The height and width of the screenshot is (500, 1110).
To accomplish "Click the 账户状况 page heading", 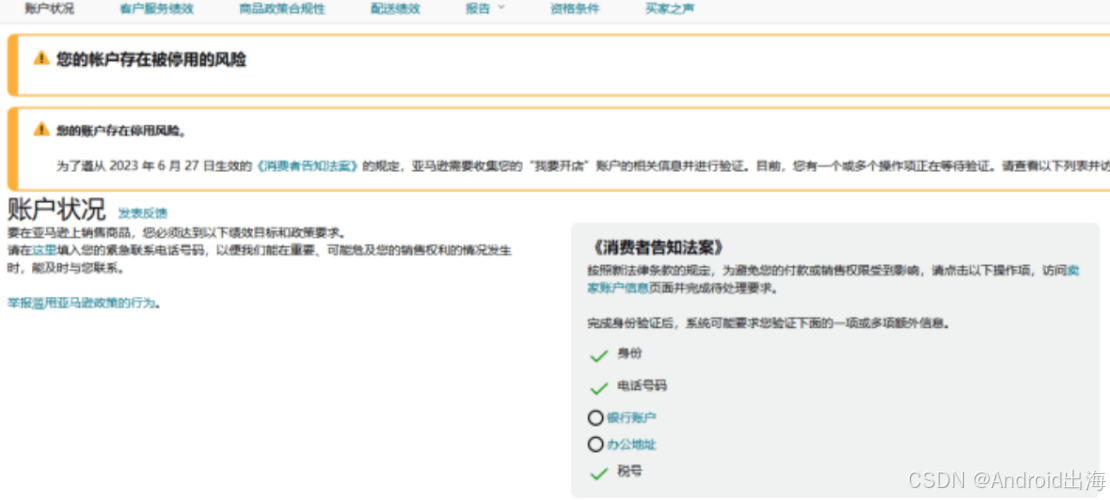I will tap(56, 210).
